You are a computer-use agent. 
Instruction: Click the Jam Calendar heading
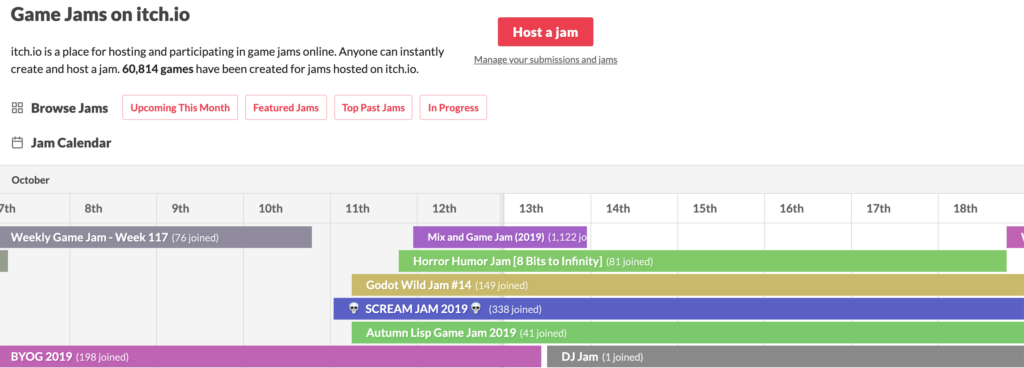[71, 143]
